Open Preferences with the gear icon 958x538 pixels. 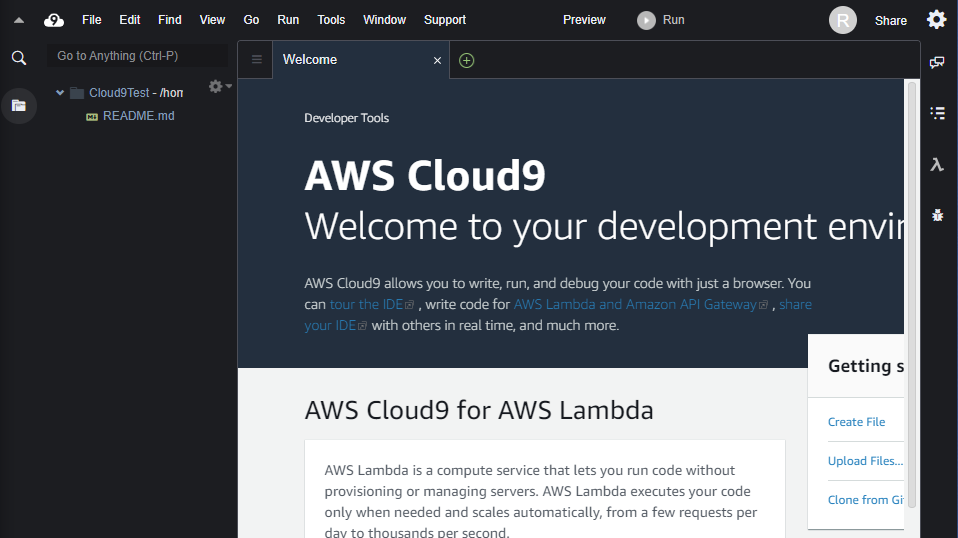click(x=936, y=20)
